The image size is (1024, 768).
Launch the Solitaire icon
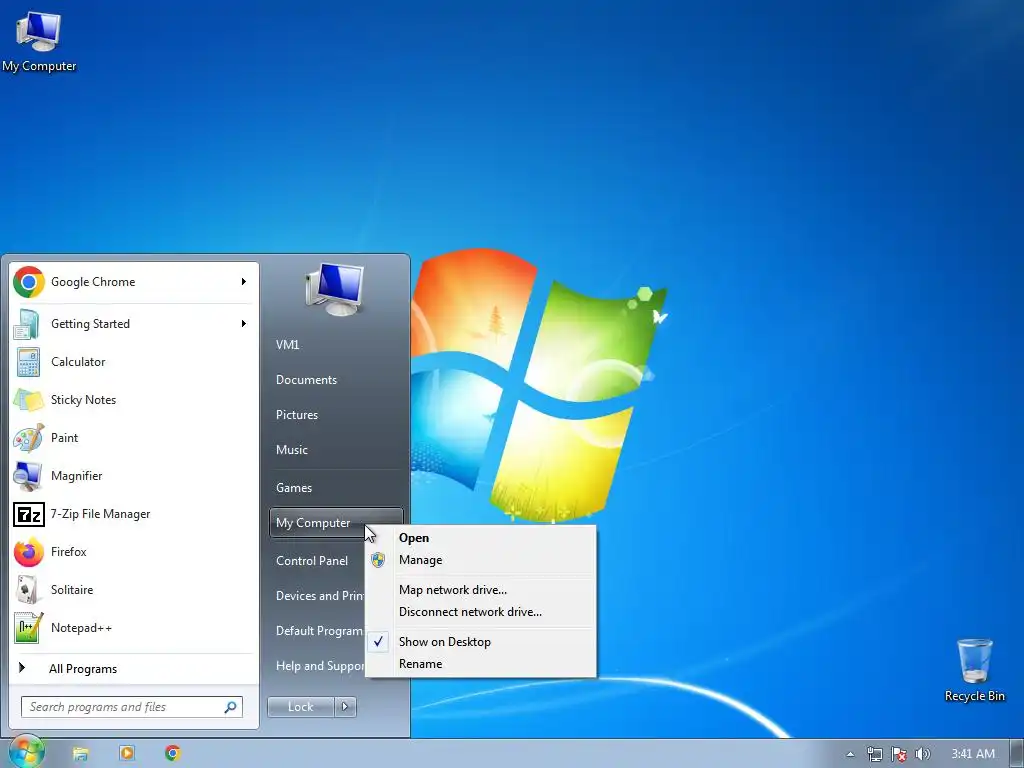coord(27,590)
